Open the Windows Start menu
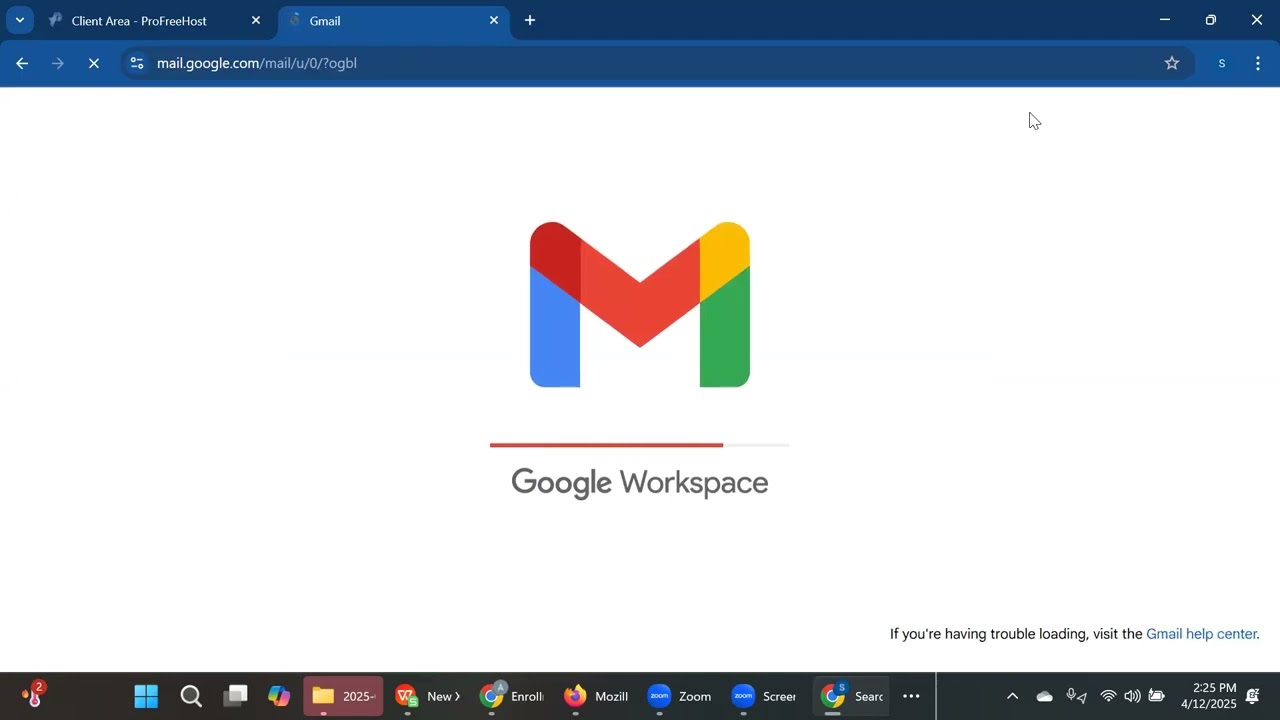Screen dimensions: 1280x720 click(x=146, y=696)
